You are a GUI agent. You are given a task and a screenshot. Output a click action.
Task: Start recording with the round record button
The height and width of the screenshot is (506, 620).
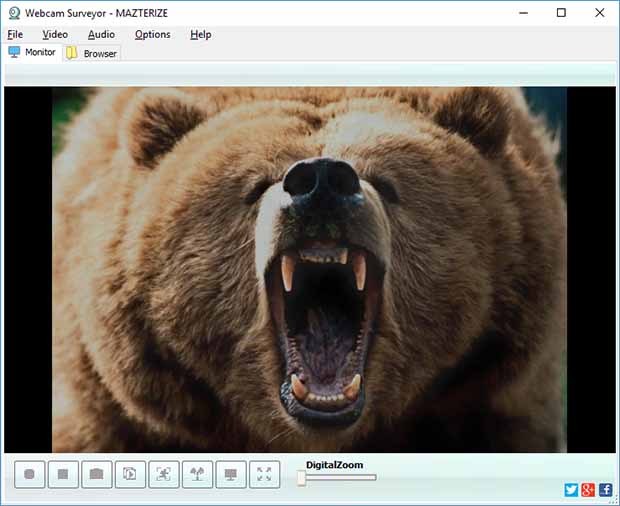[30, 474]
